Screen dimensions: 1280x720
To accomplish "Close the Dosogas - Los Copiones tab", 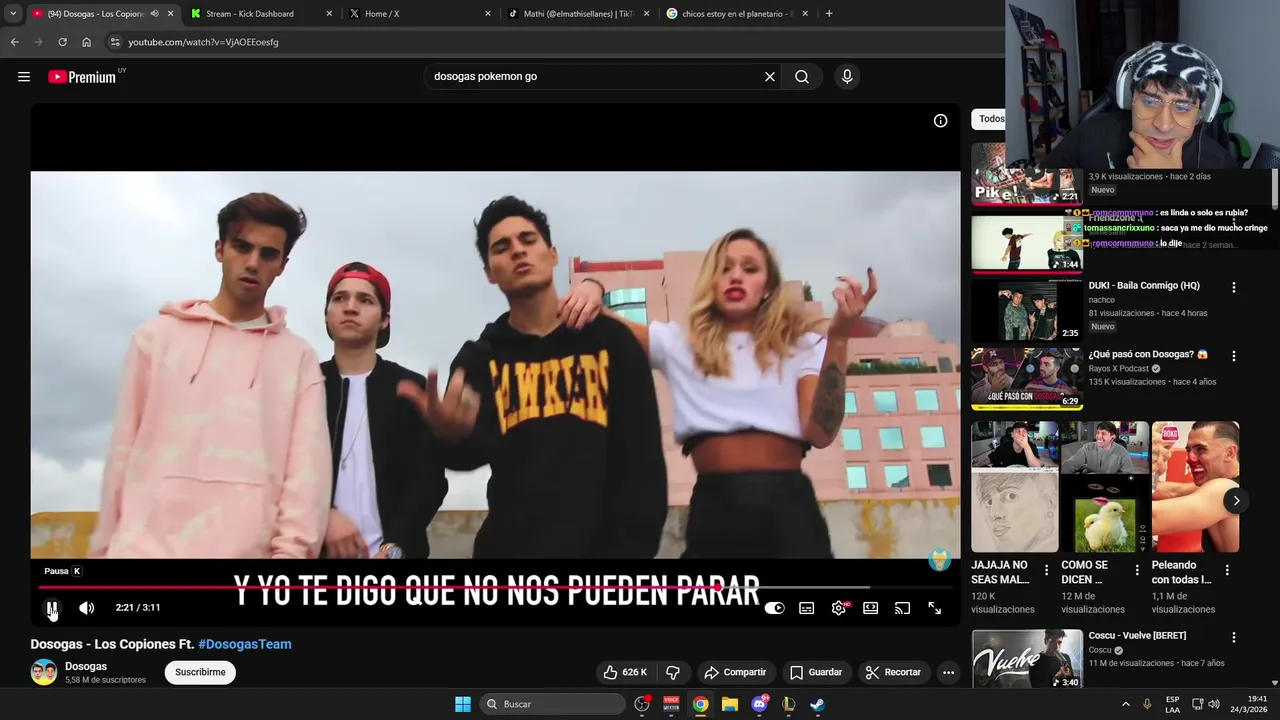I will click(170, 14).
